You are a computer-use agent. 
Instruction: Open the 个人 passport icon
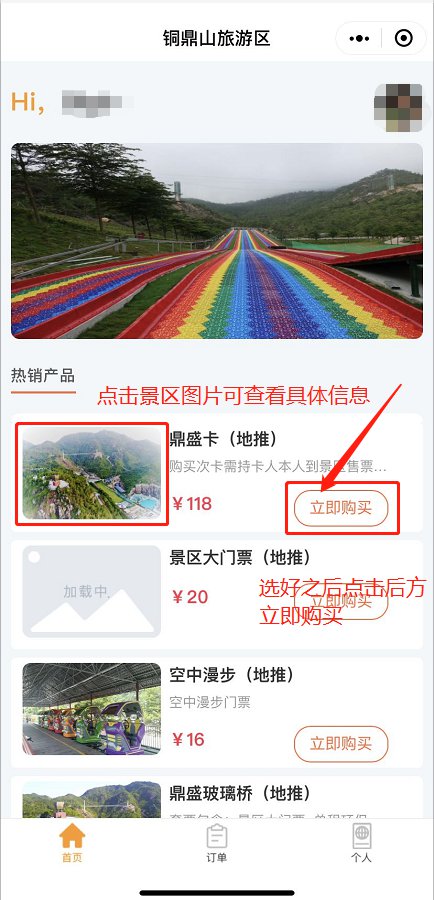362,836
